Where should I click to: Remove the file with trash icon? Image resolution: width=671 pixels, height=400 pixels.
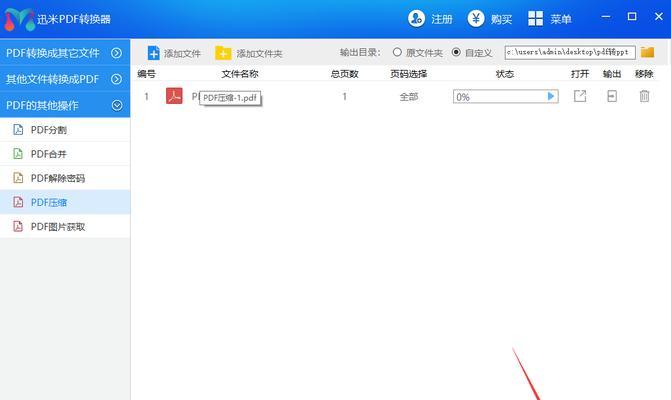point(644,96)
